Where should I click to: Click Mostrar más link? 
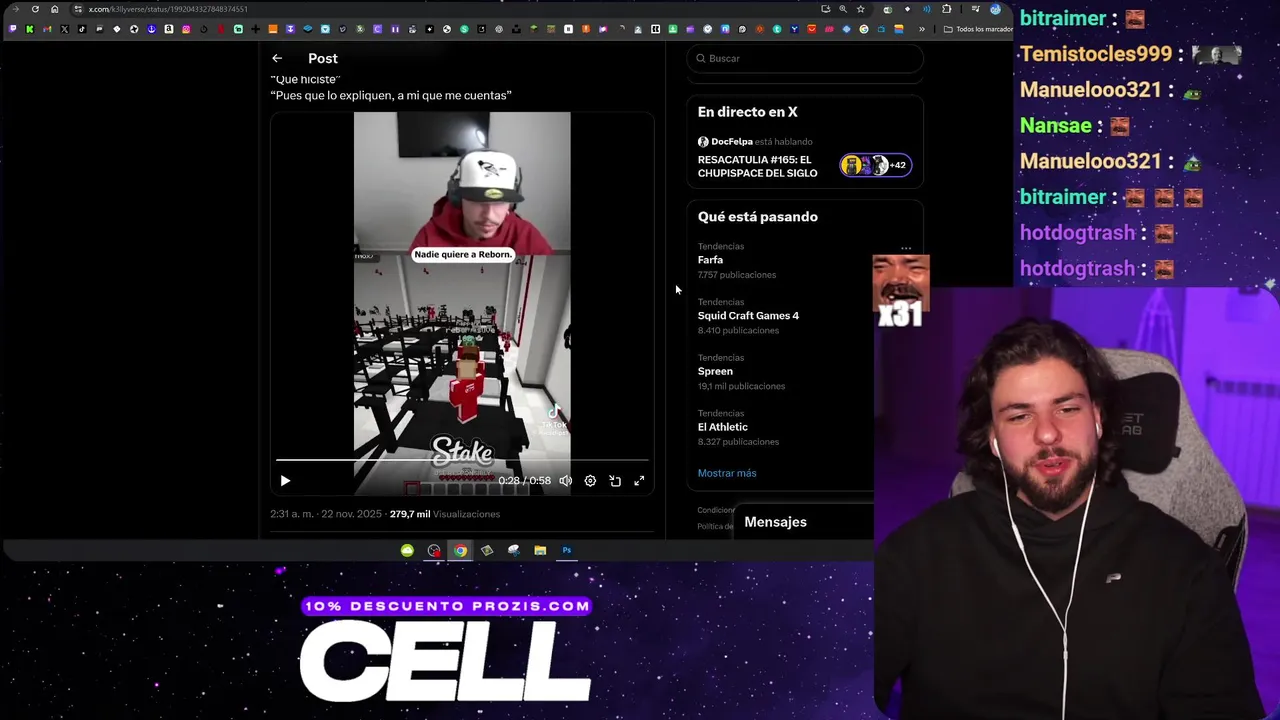[727, 473]
